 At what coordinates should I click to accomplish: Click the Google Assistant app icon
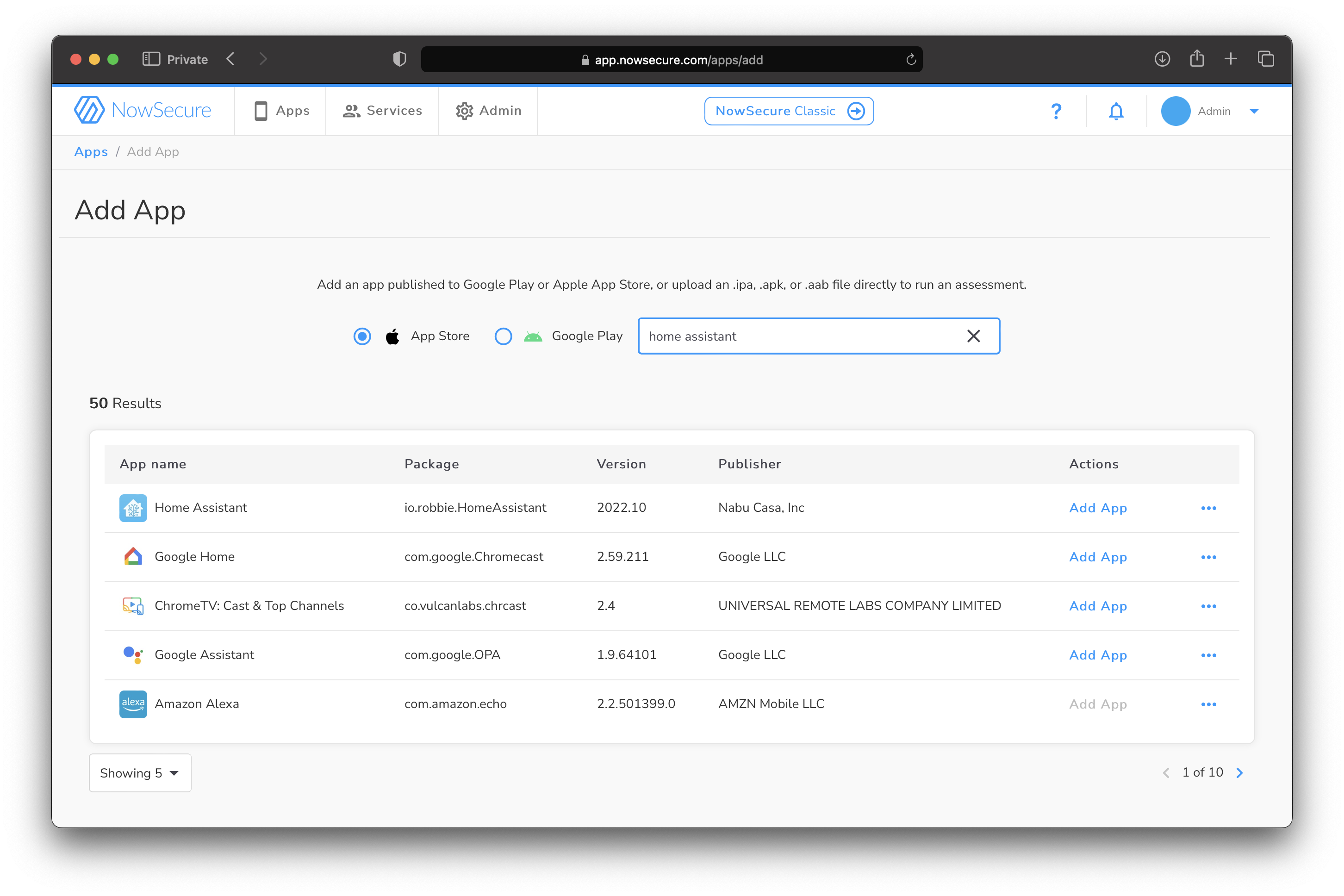tap(133, 655)
